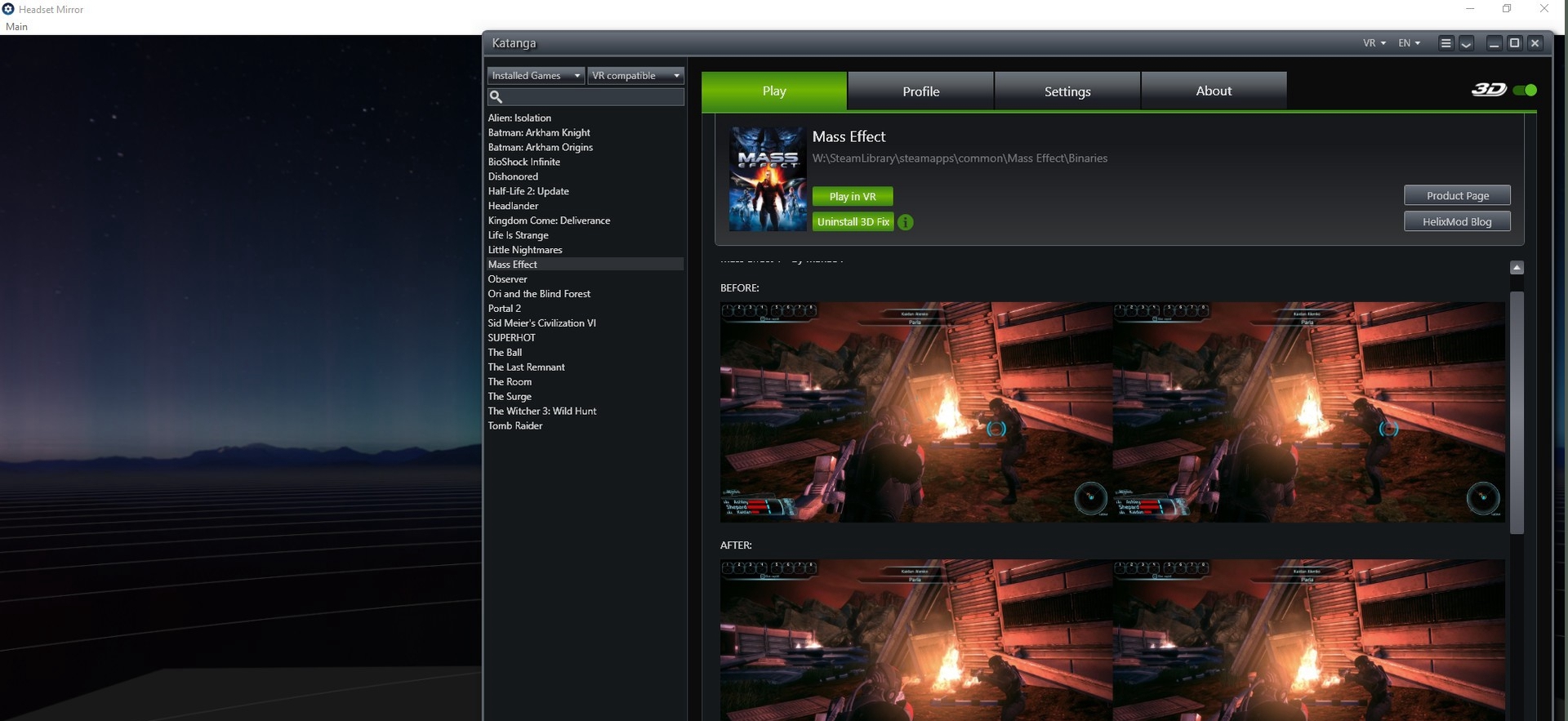The height and width of the screenshot is (721, 1568).
Task: Close the Katanga window
Action: pyautogui.click(x=1535, y=43)
